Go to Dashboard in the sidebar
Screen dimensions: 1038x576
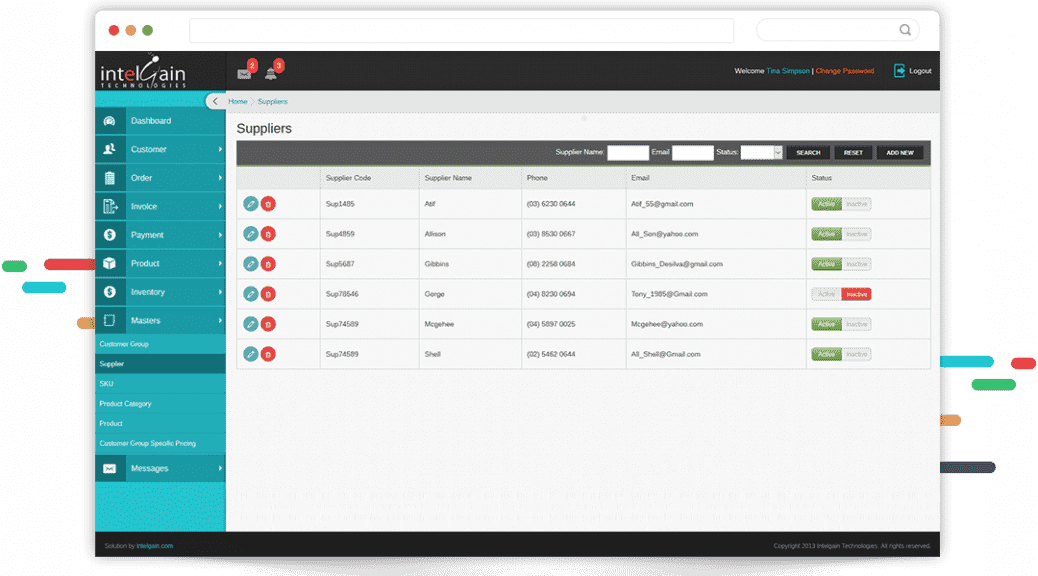(x=160, y=121)
